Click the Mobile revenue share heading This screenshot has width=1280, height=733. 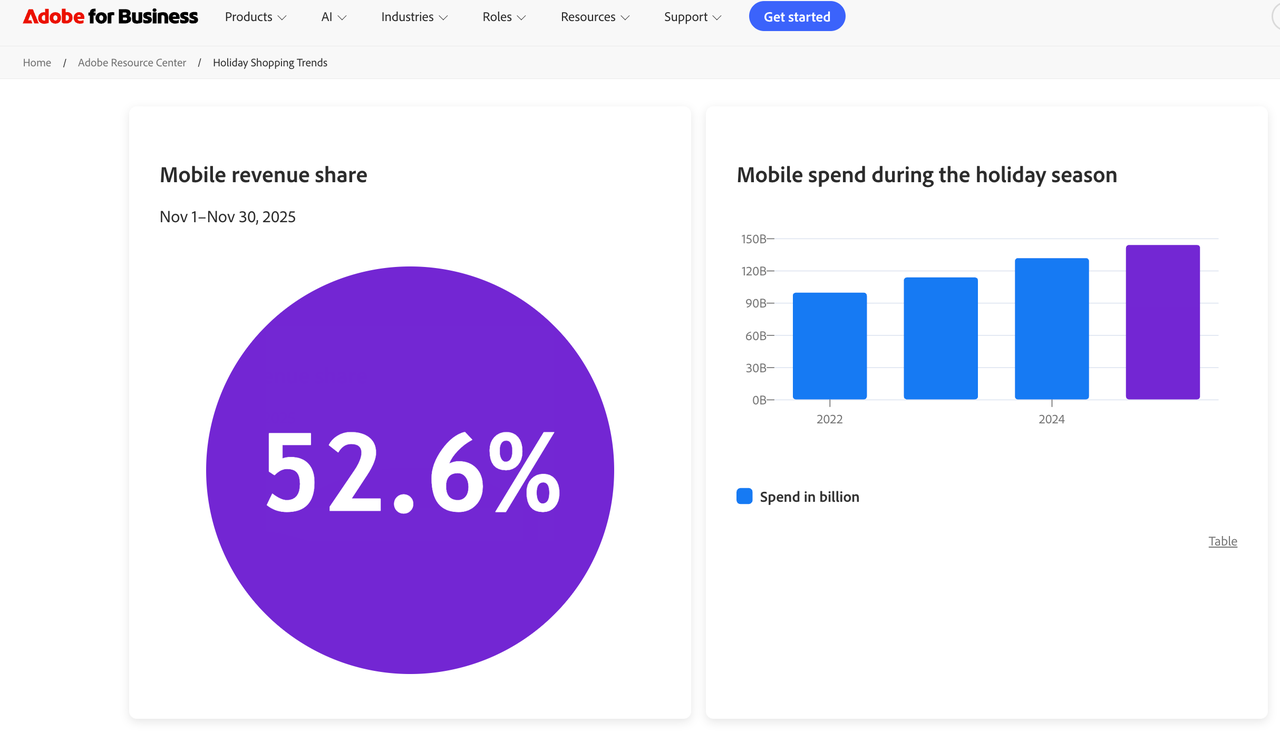tap(263, 175)
